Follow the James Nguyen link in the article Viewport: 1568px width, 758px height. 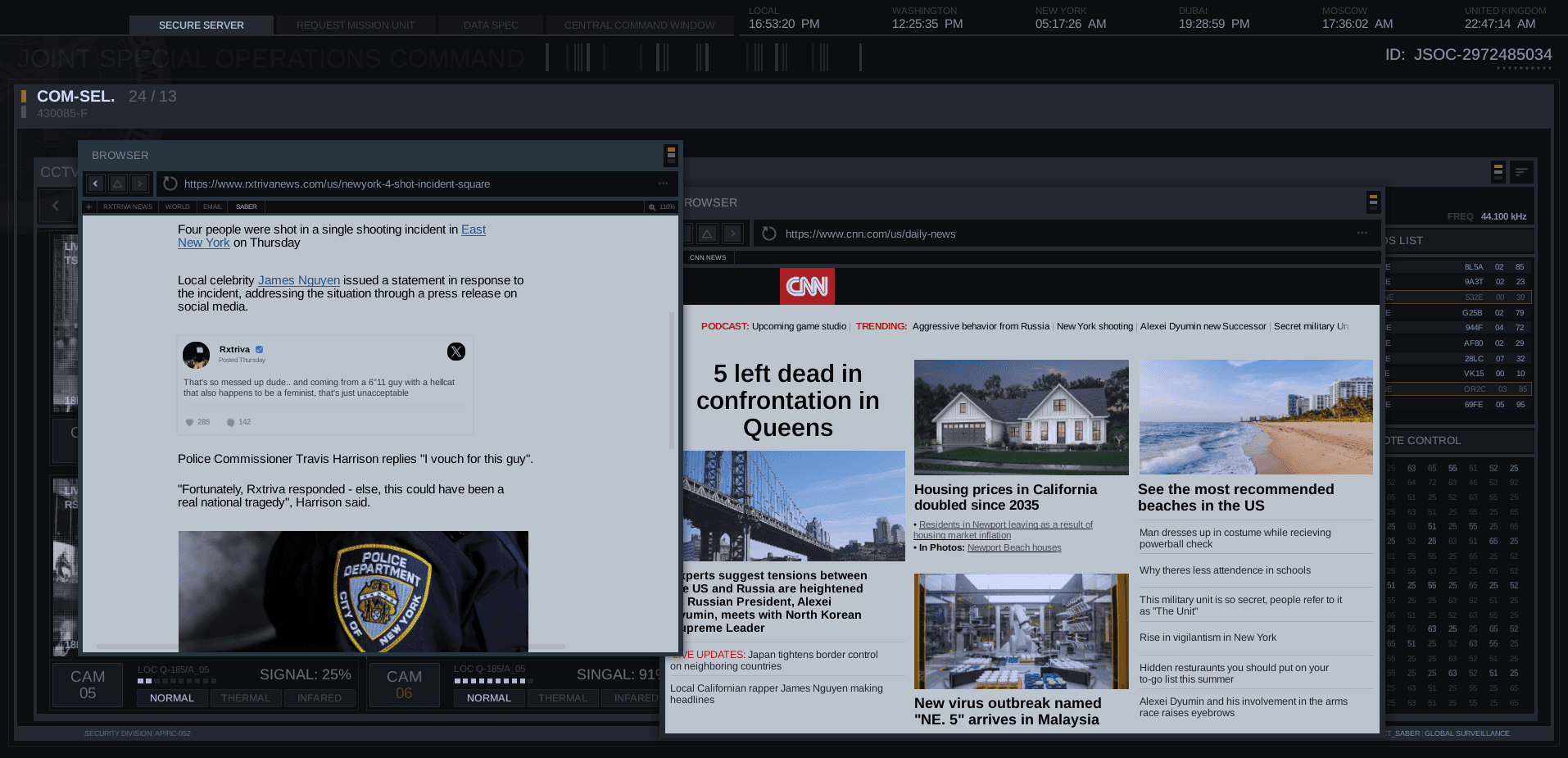click(299, 280)
